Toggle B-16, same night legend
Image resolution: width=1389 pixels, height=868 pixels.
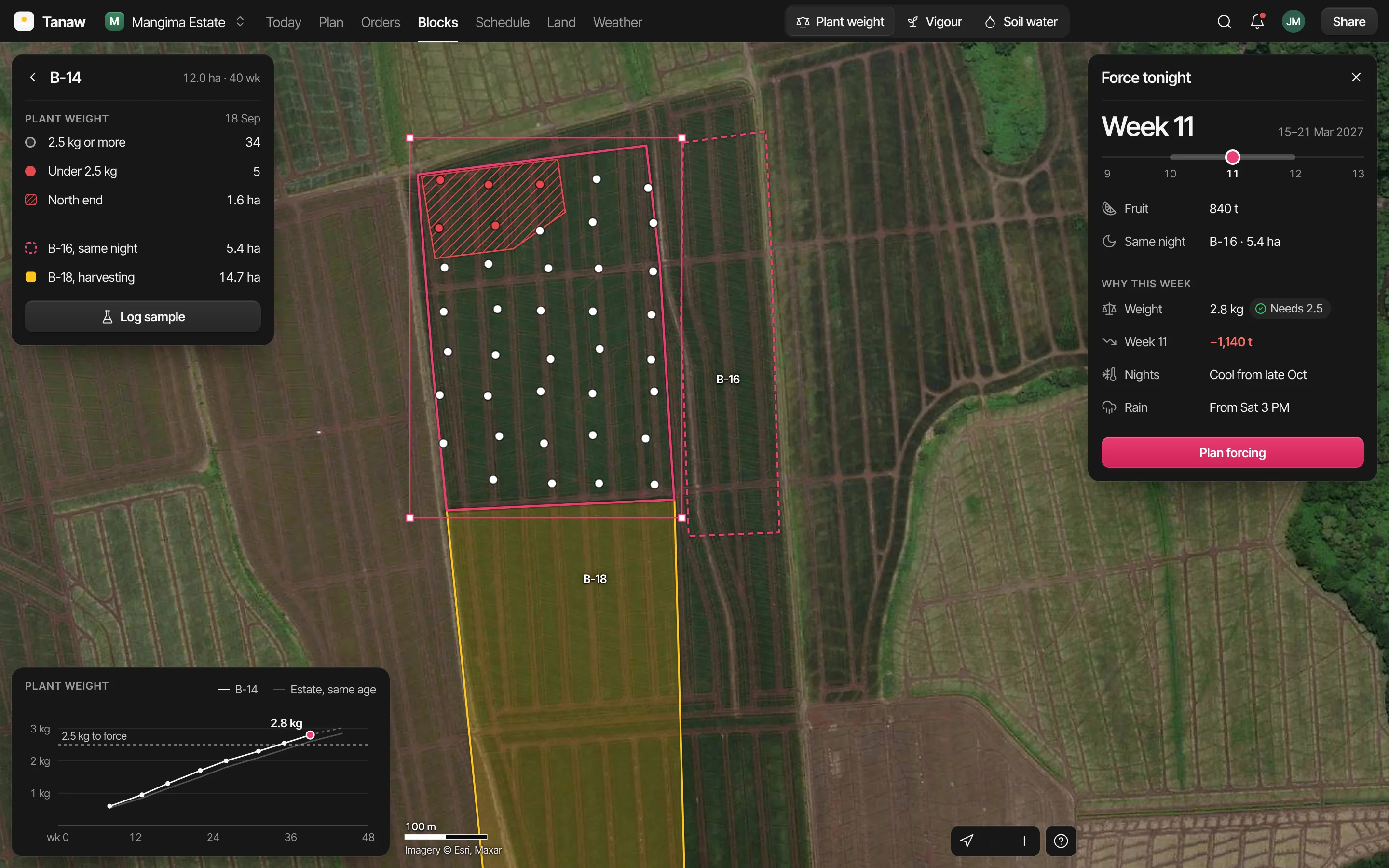[142, 248]
